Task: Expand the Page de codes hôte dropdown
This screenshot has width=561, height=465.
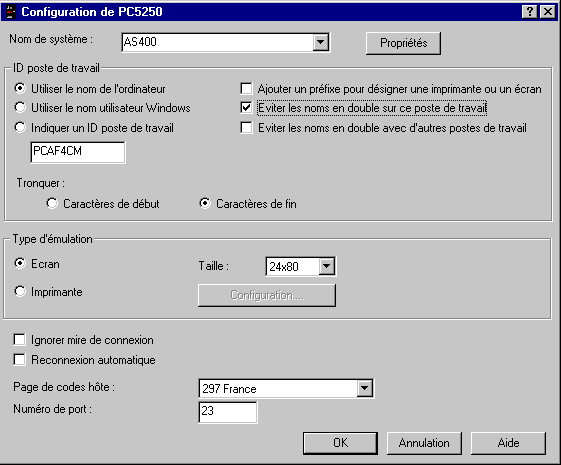Action: 365,388
